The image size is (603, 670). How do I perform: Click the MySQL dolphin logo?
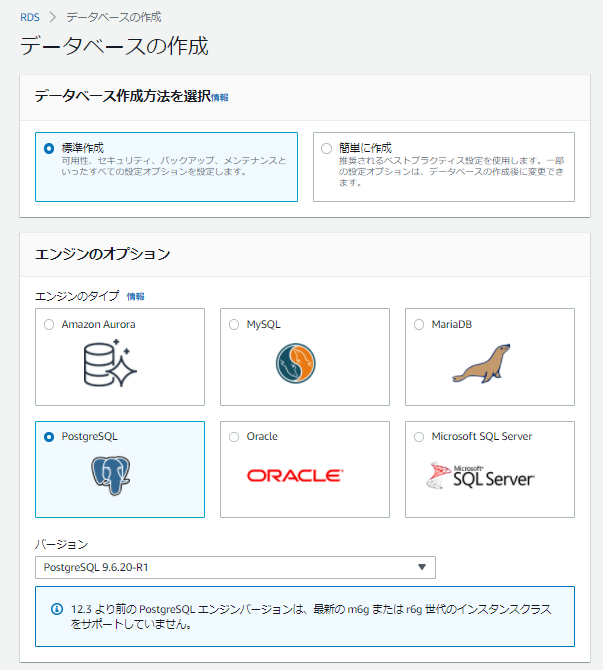295,363
